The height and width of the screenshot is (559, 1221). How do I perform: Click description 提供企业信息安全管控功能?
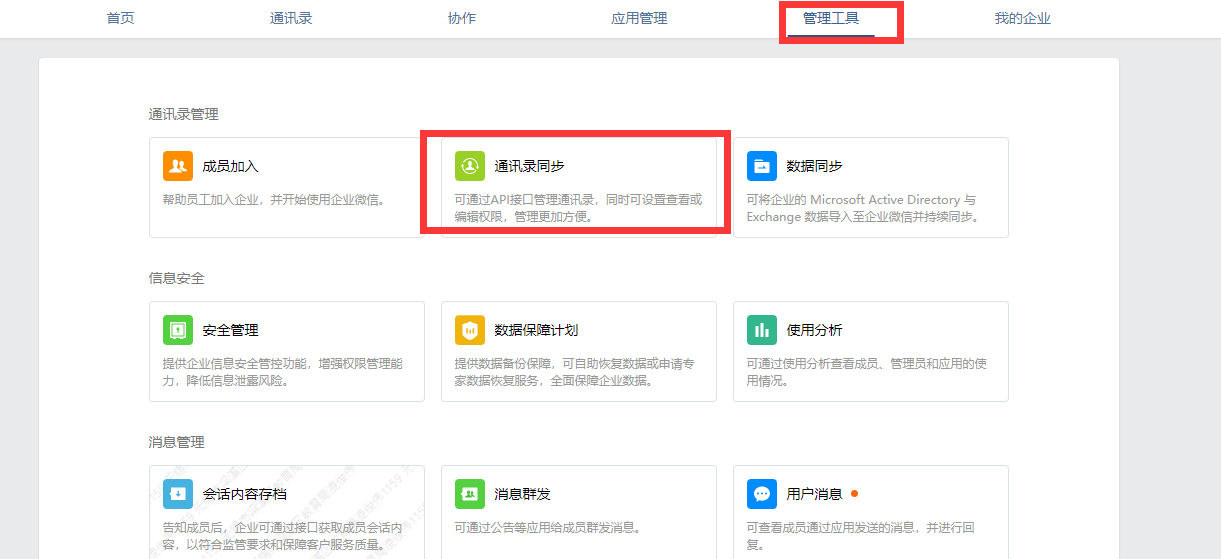(x=283, y=372)
